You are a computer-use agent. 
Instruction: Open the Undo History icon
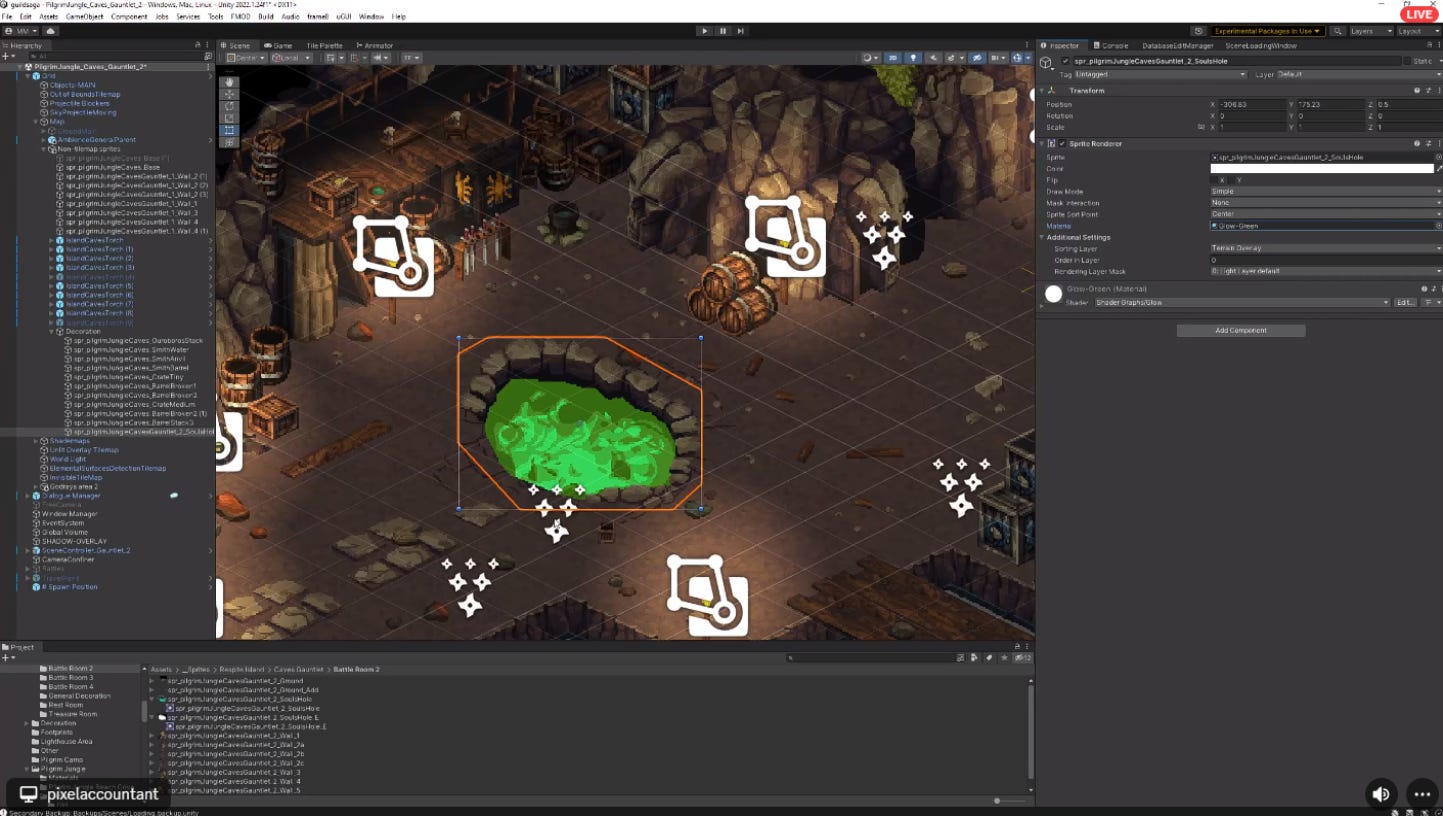[1201, 31]
